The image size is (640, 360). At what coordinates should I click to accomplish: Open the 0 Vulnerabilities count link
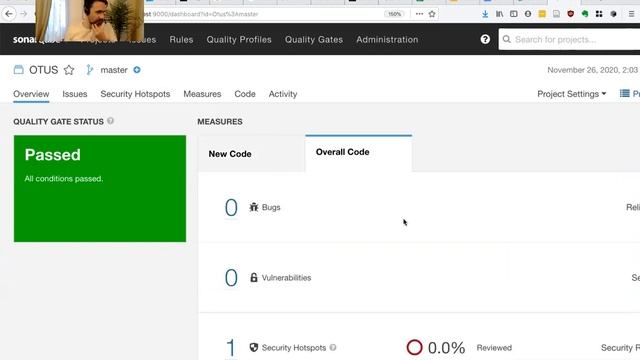pyautogui.click(x=231, y=278)
